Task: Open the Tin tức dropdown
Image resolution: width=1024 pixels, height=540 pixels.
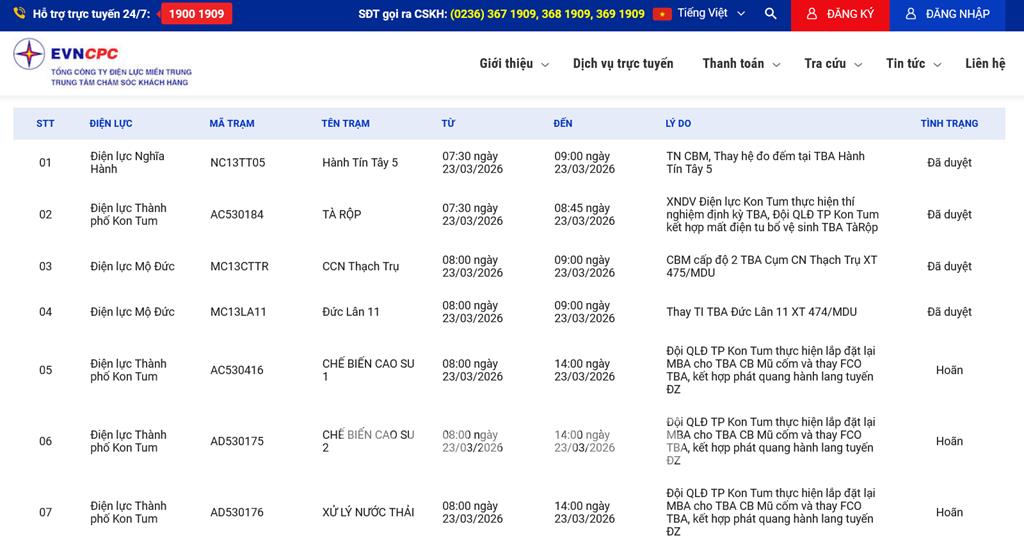Action: coord(913,64)
